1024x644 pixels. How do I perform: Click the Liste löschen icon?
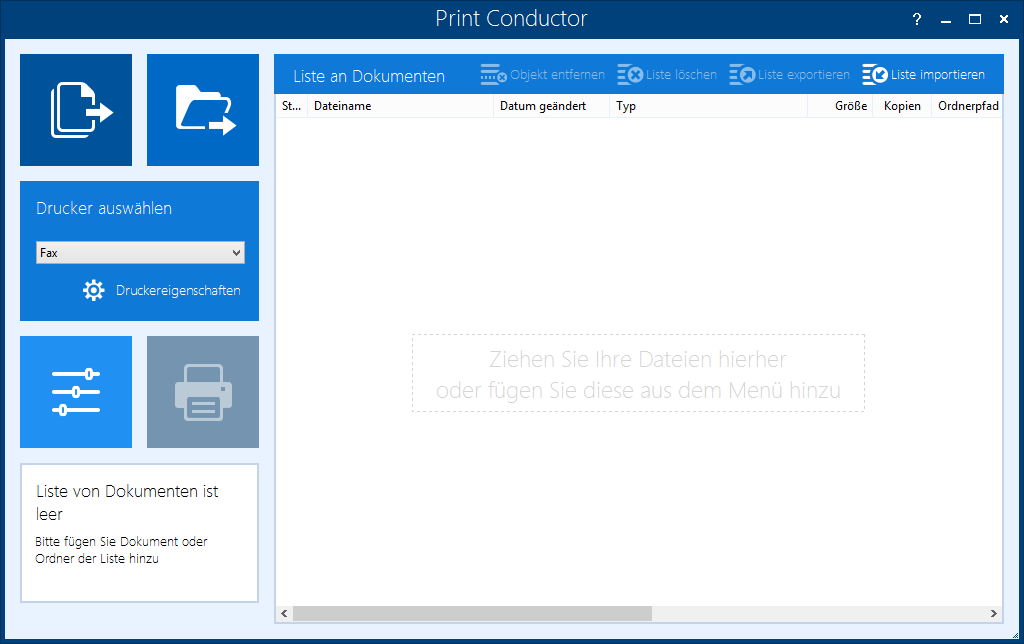tap(631, 73)
